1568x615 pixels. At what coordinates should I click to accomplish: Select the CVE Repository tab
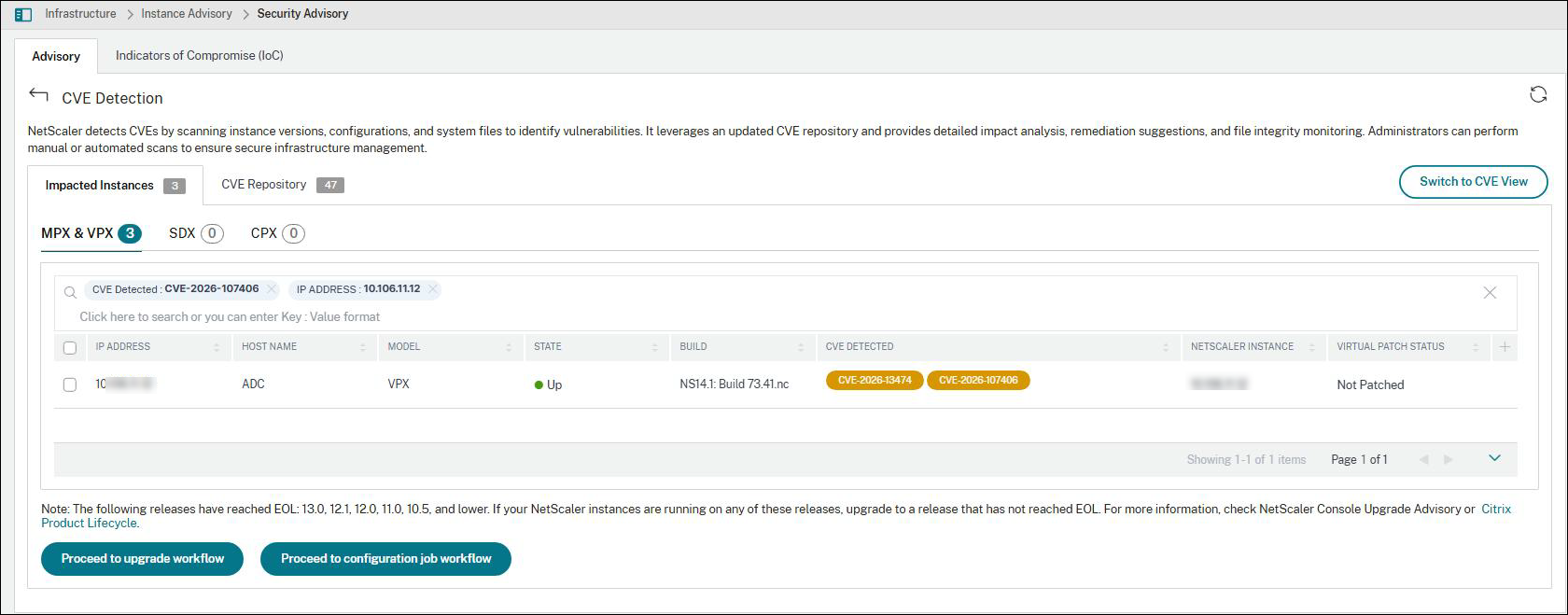point(282,185)
